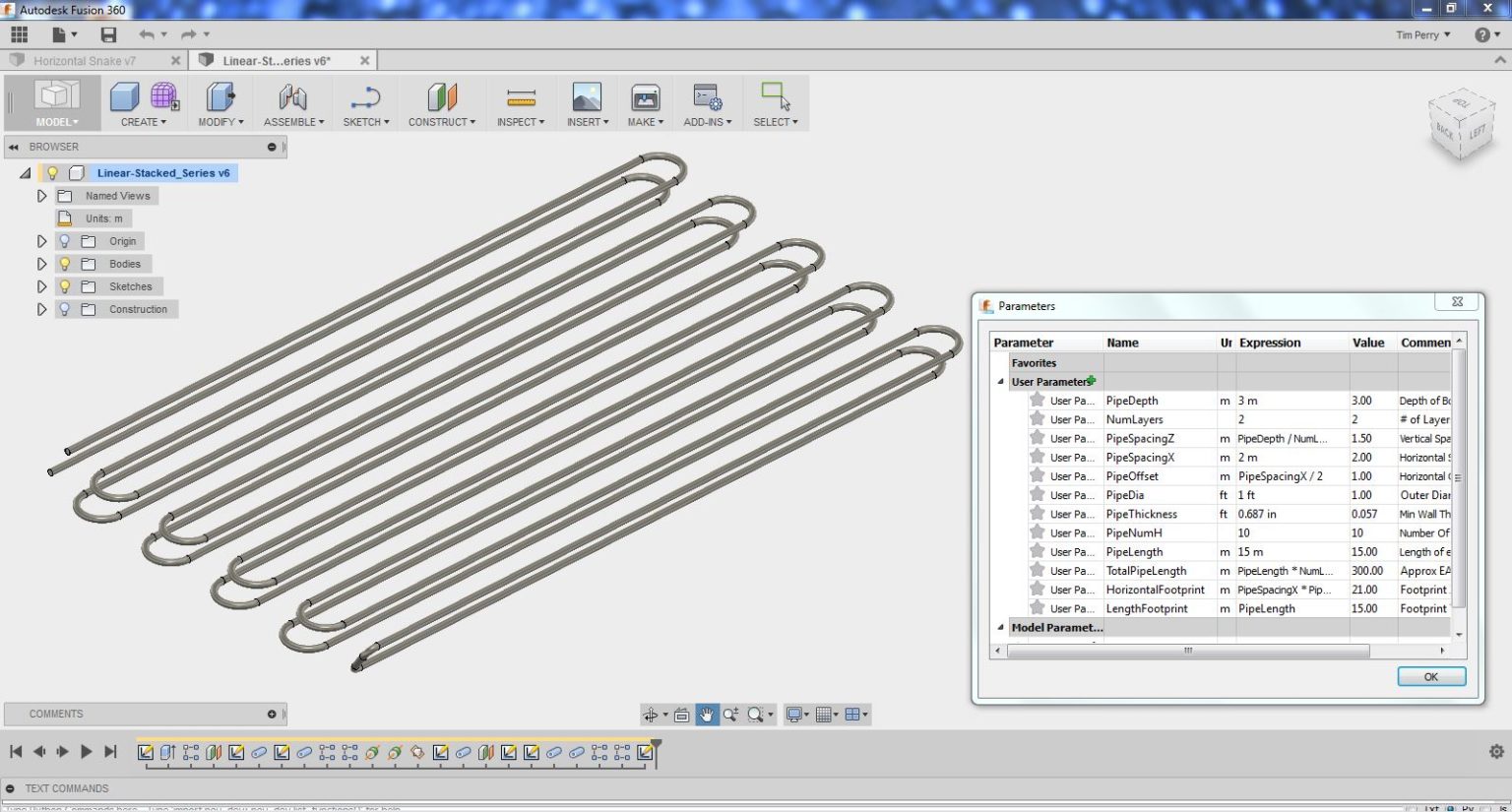Click the Save icon in the top bar
Image resolution: width=1512 pixels, height=812 pixels.
pos(108,34)
